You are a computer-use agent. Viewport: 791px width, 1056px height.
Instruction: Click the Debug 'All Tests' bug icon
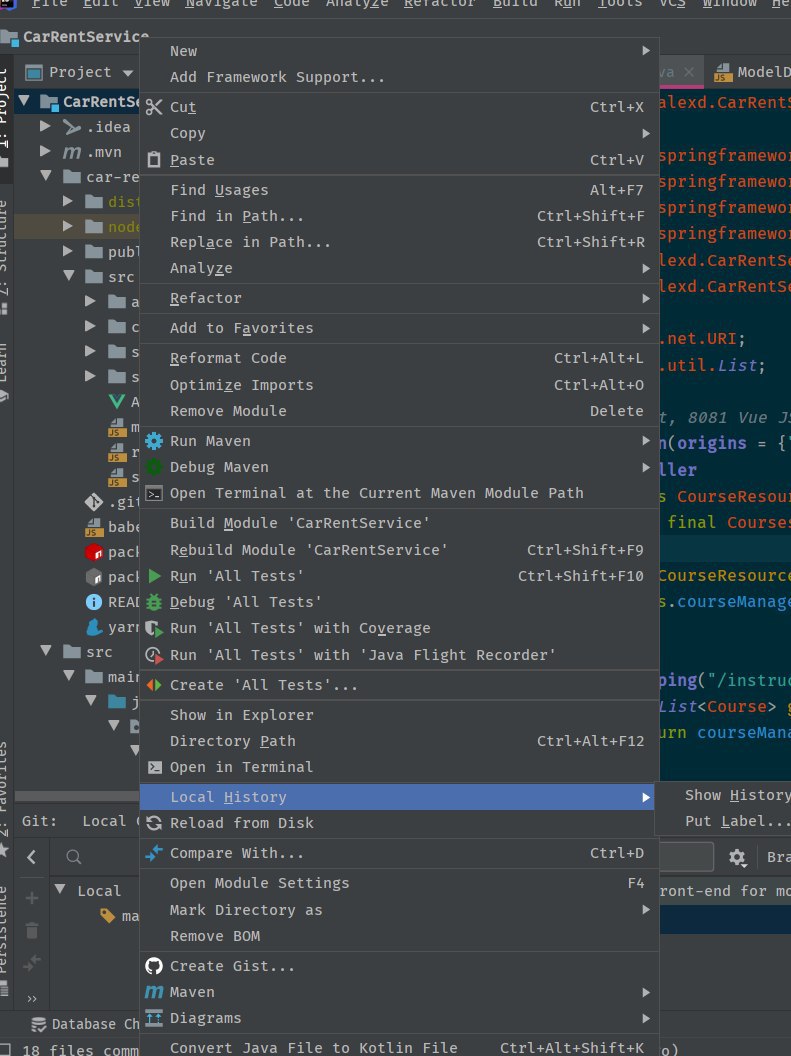[154, 602]
